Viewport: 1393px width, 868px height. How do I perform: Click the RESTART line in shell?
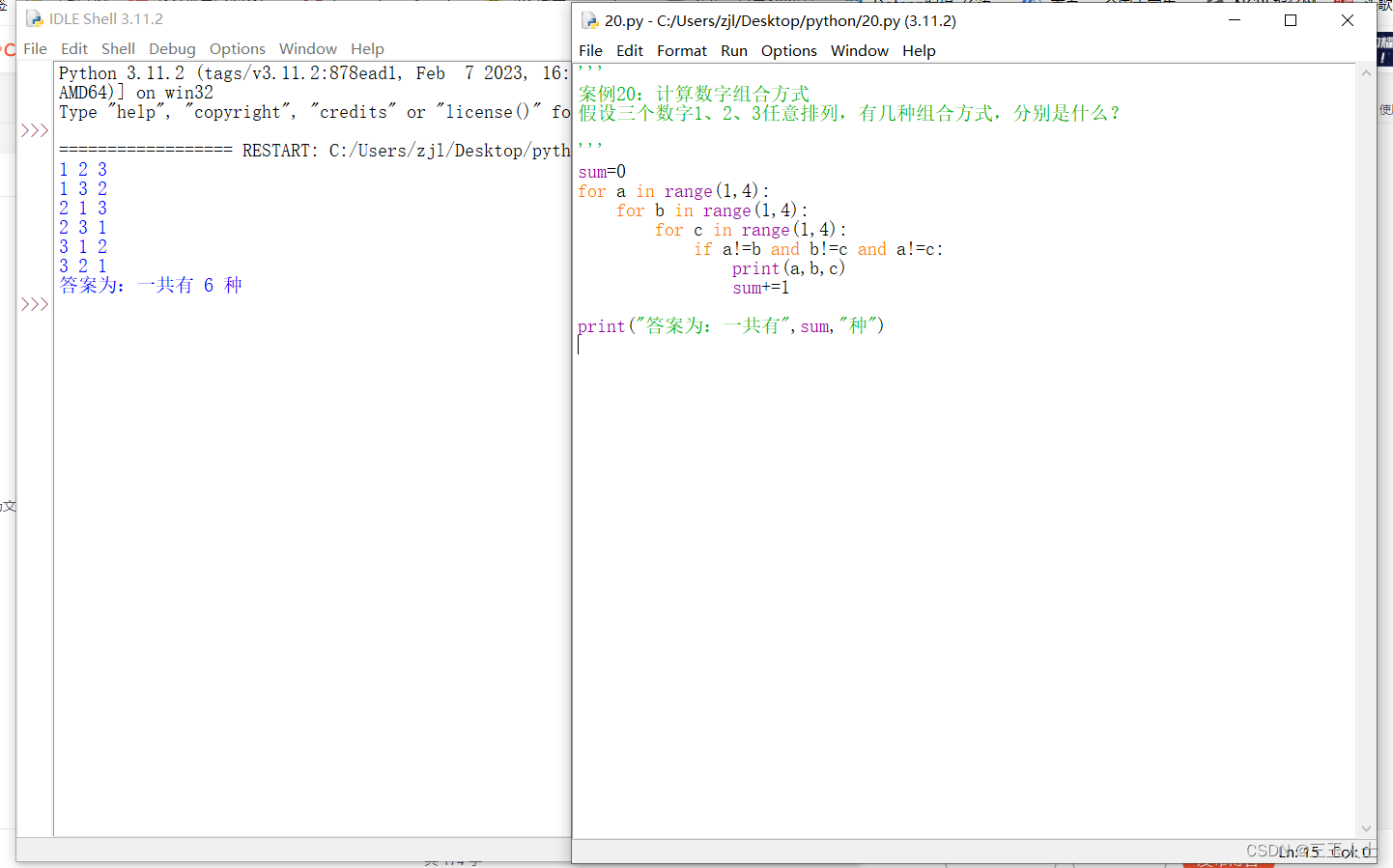[x=315, y=151]
